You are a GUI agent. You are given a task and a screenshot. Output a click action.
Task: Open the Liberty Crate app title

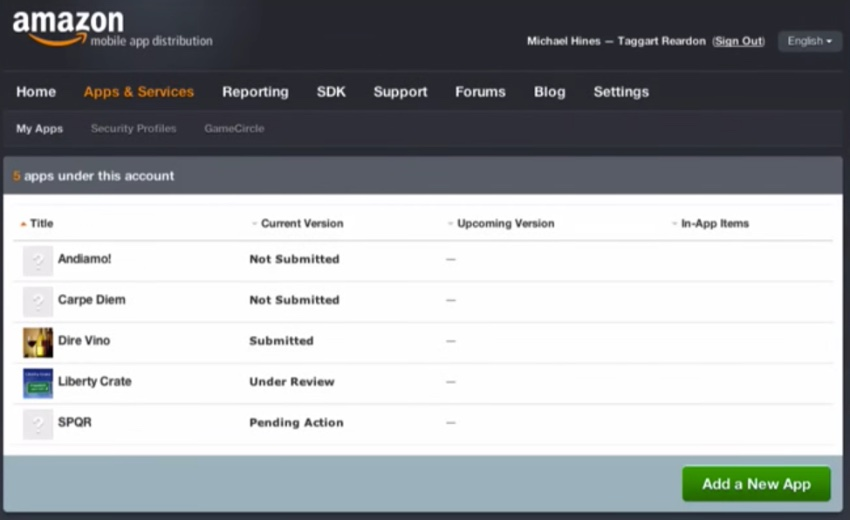95,381
